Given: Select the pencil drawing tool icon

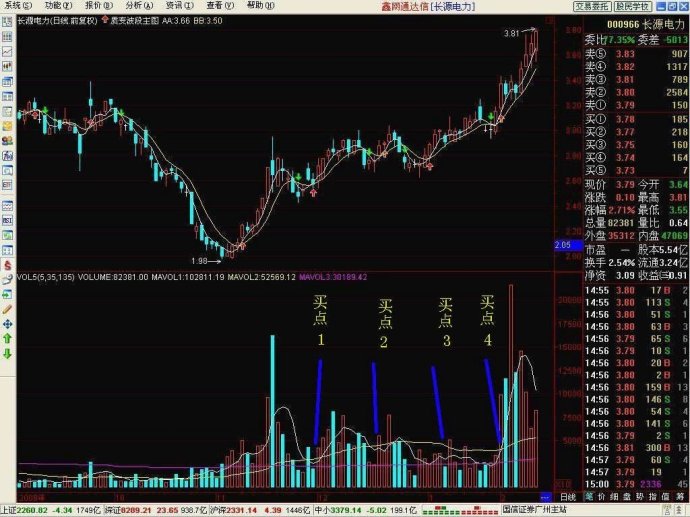Looking at the screenshot, I should tap(7, 309).
